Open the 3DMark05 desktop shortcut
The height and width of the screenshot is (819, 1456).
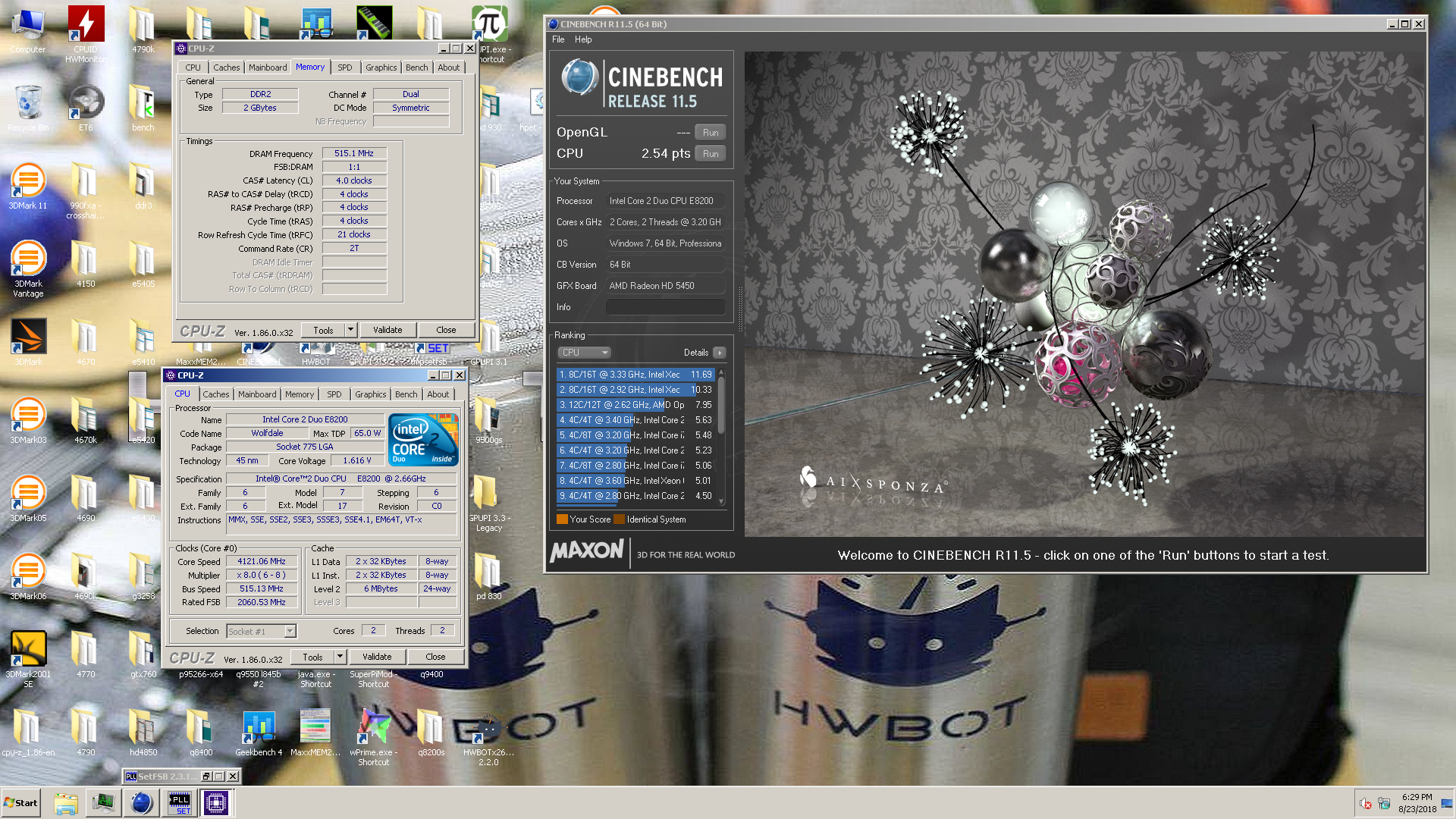pos(28,499)
